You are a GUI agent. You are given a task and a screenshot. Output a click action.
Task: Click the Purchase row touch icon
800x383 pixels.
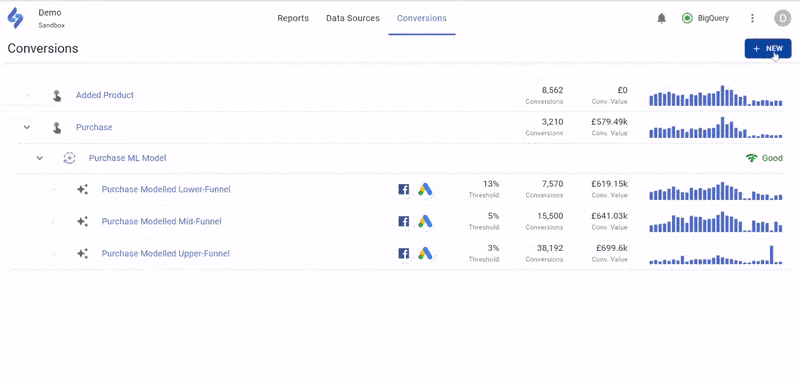click(x=57, y=127)
